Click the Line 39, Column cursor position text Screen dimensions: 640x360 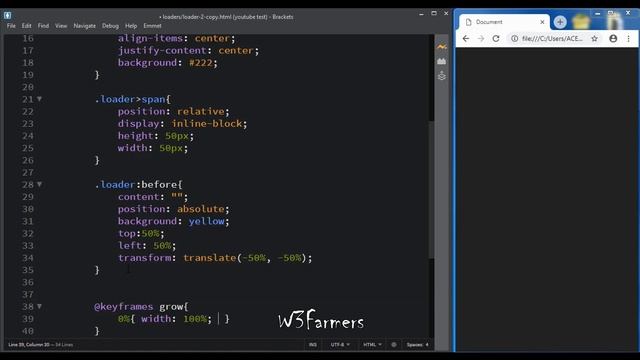coord(29,344)
